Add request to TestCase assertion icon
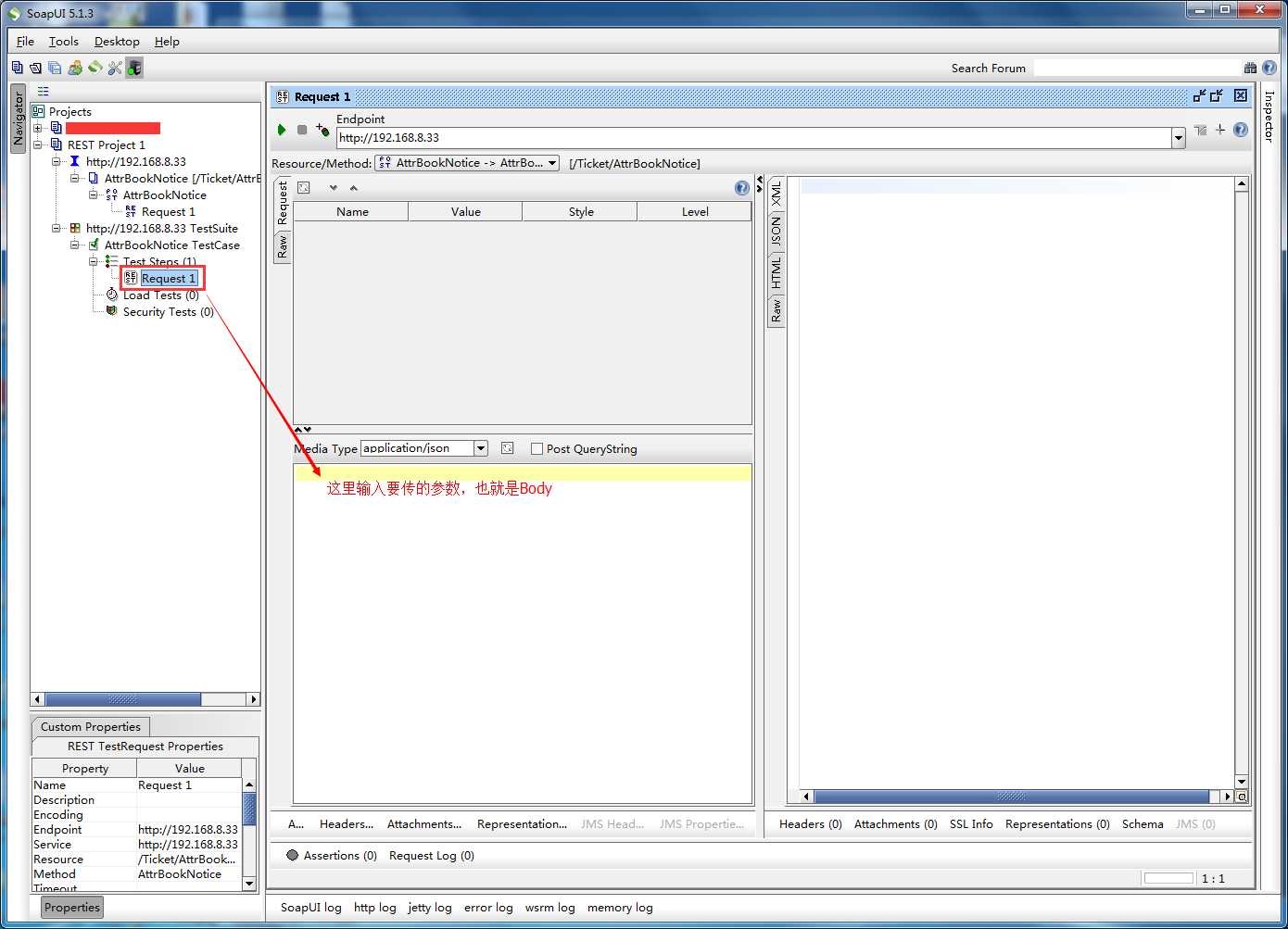Image resolution: width=1288 pixels, height=929 pixels. click(322, 130)
